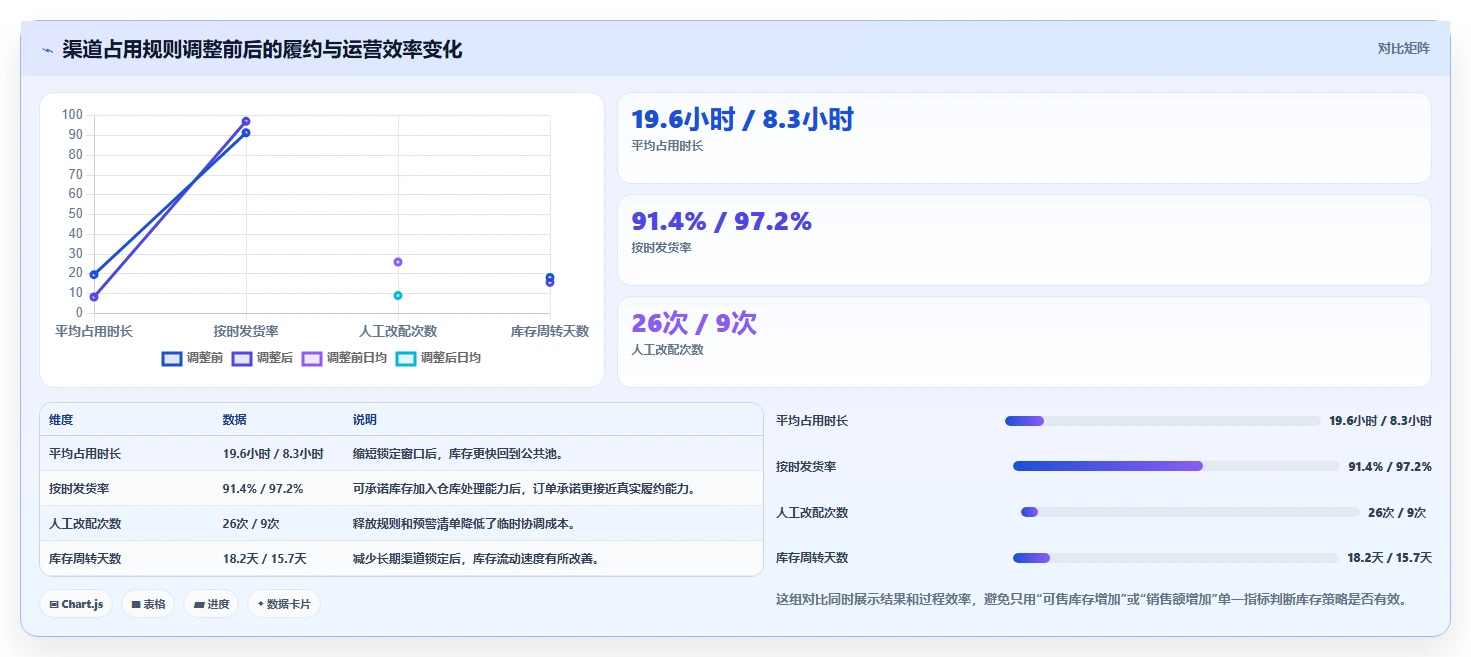The height and width of the screenshot is (657, 1471).
Task: Click the Chart.js tag chip
Action: coord(76,604)
